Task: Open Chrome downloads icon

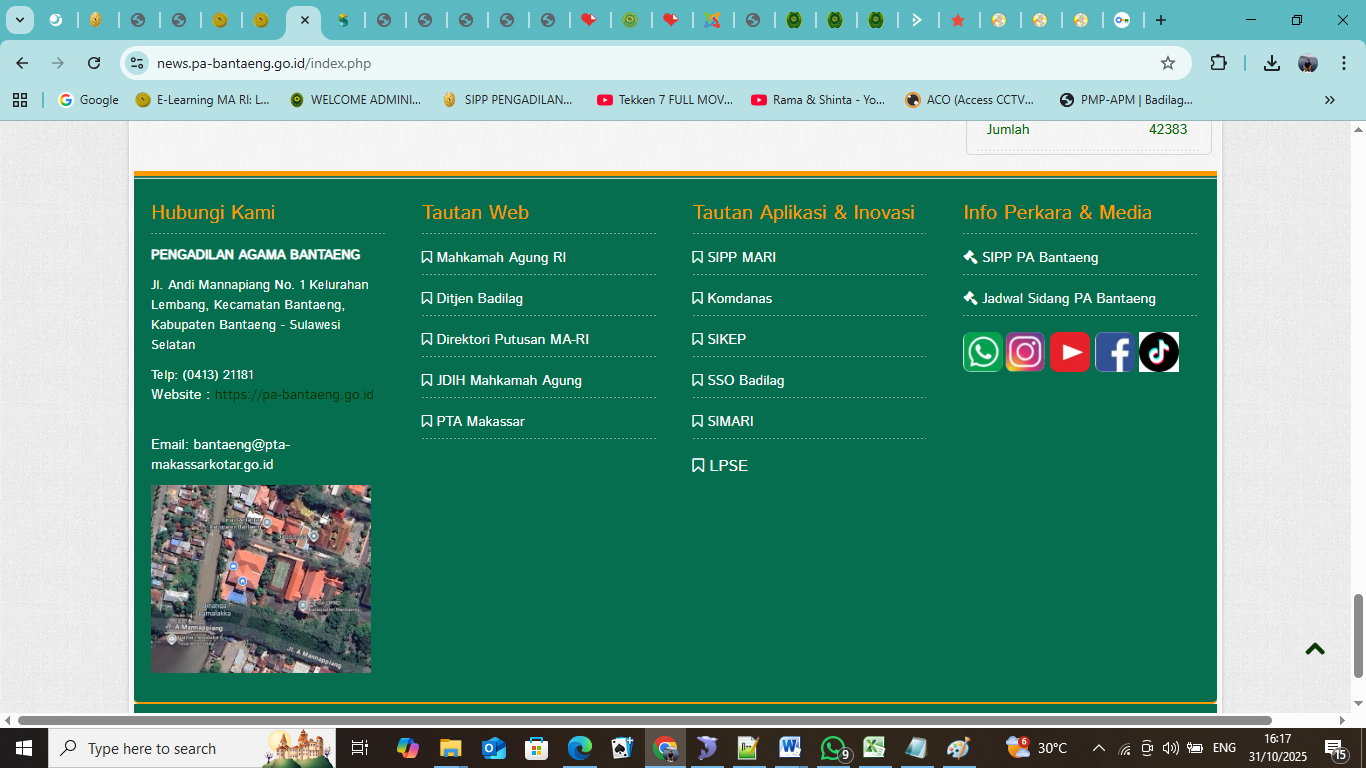Action: point(1271,63)
